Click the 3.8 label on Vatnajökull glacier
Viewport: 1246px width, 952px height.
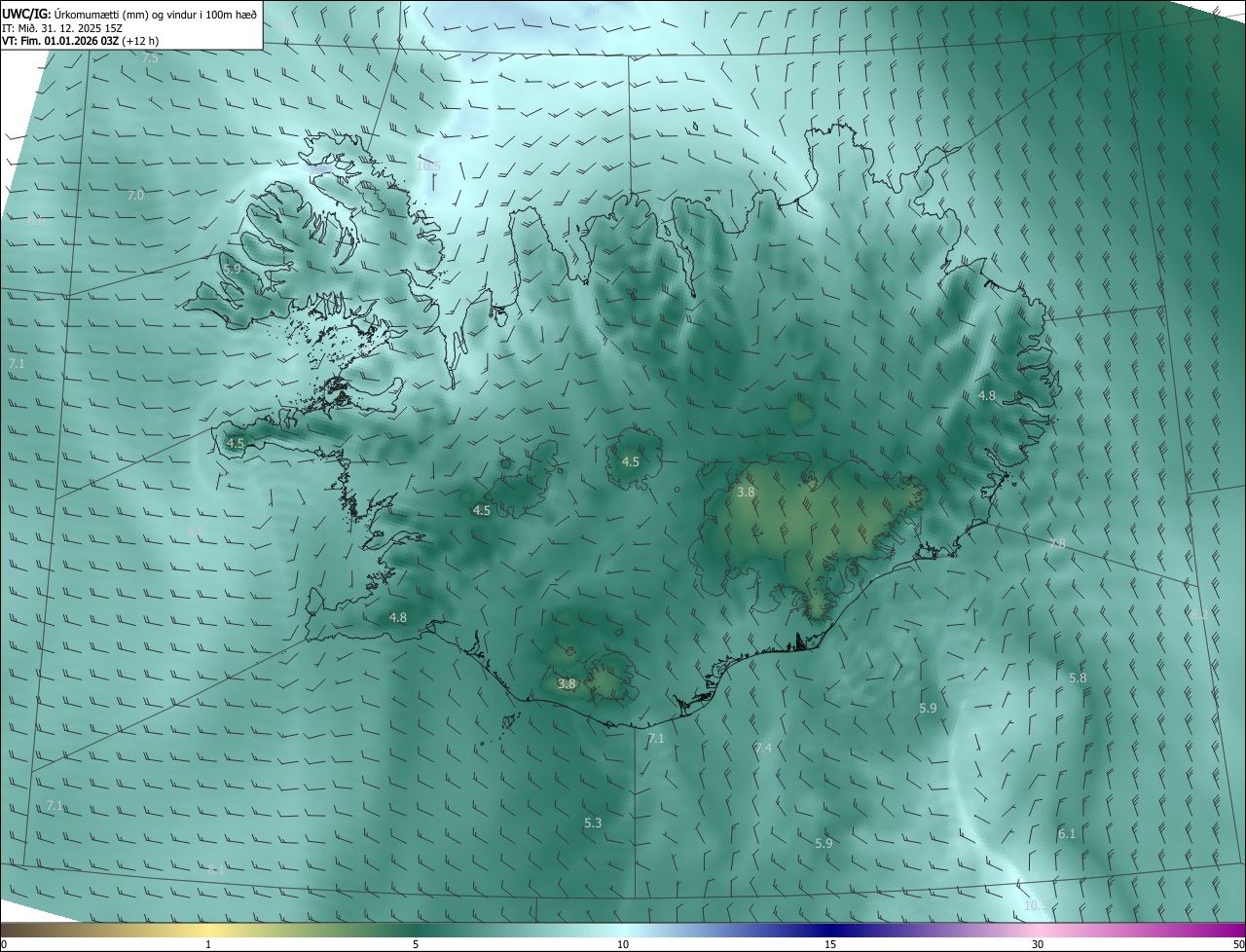tap(746, 493)
